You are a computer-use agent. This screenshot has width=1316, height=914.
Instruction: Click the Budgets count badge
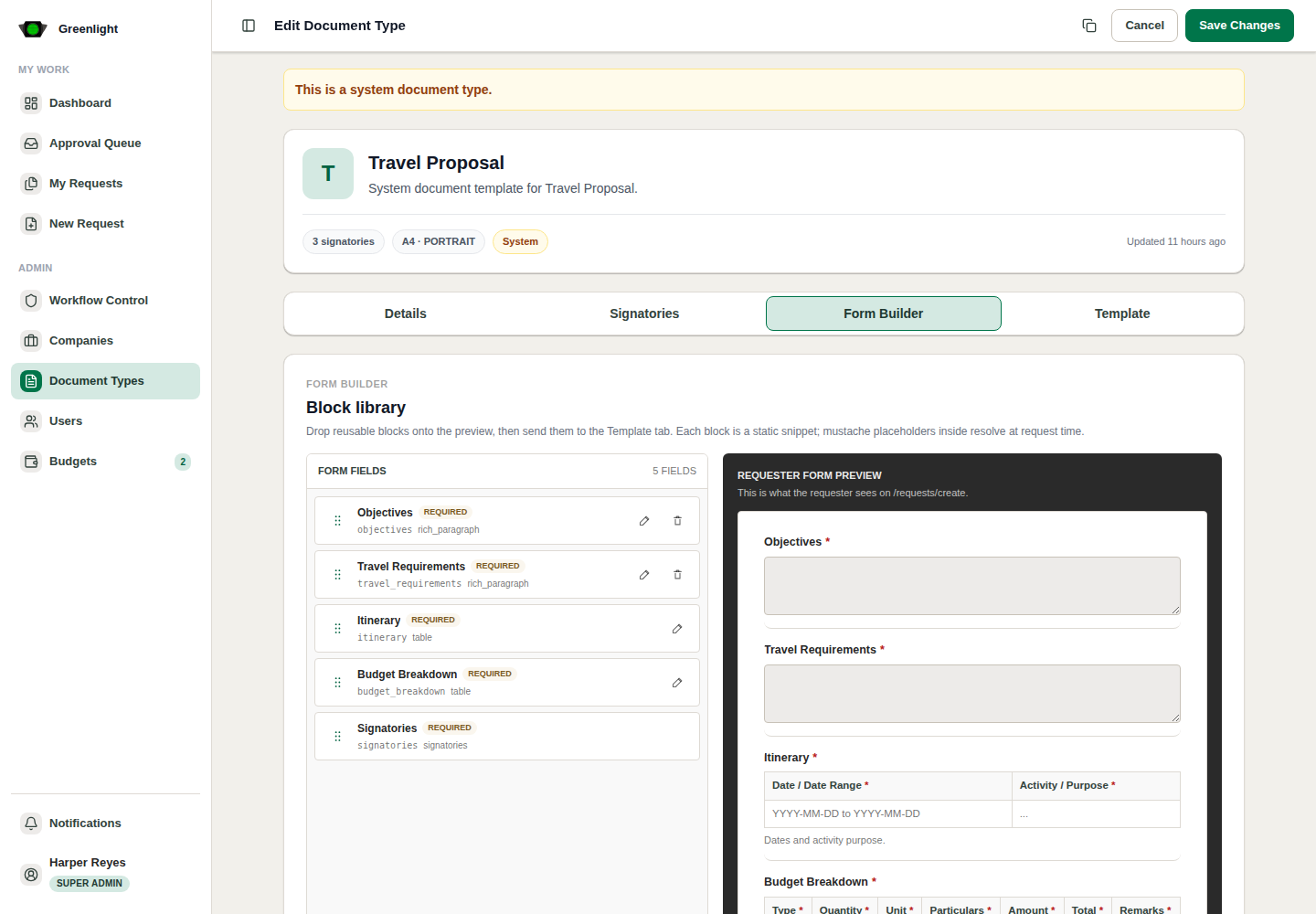183,462
